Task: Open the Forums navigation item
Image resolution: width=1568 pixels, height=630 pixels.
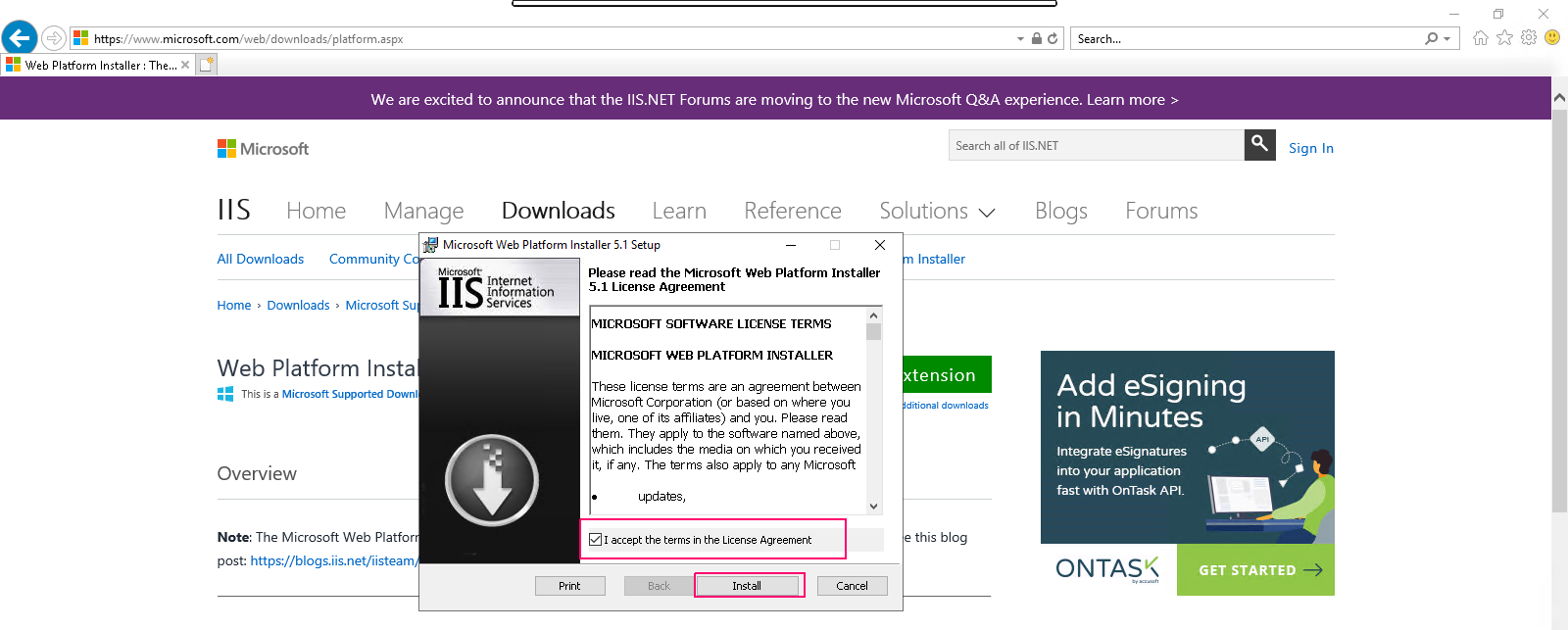Action: point(1161,211)
